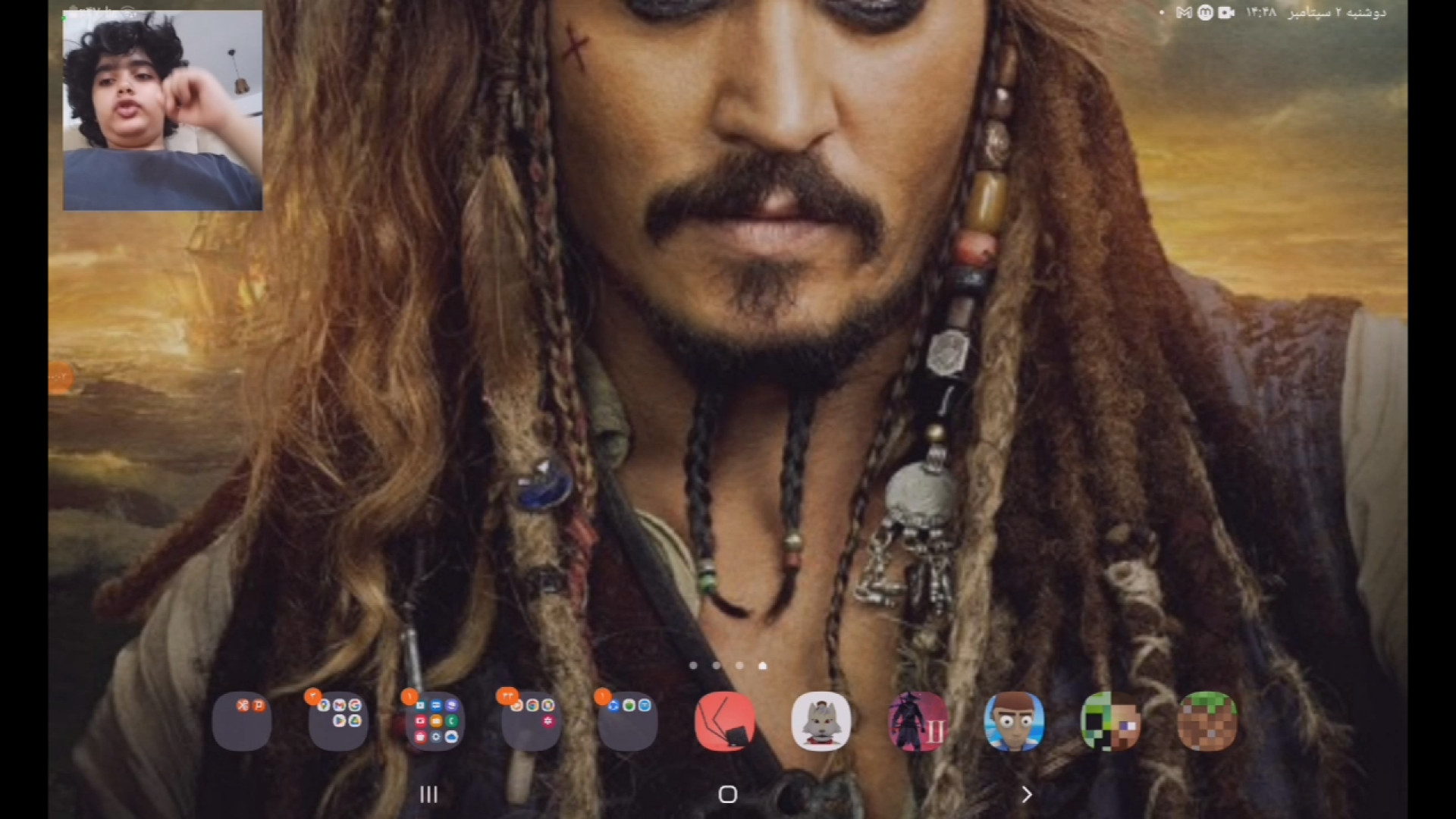
Task: Launch the cartoon man face game
Action: [x=1014, y=721]
